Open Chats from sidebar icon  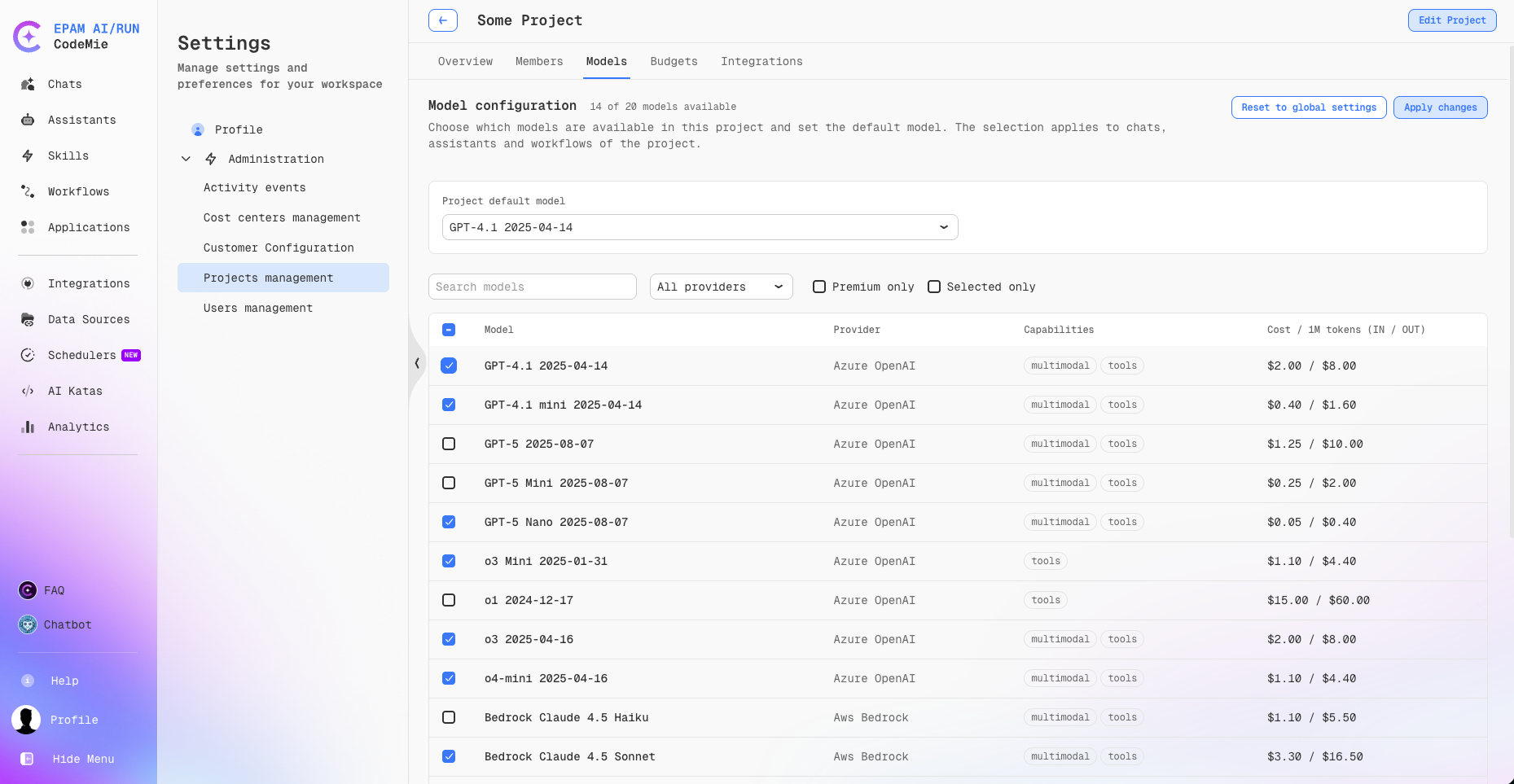tap(28, 84)
